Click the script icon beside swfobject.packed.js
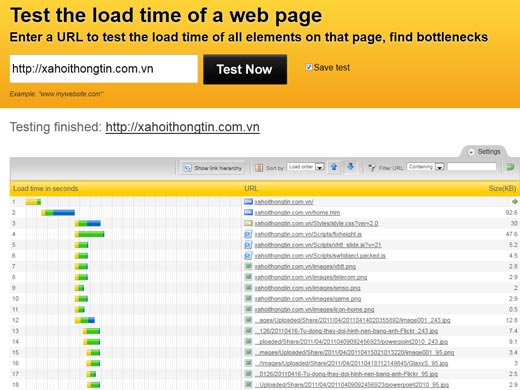 248,256
